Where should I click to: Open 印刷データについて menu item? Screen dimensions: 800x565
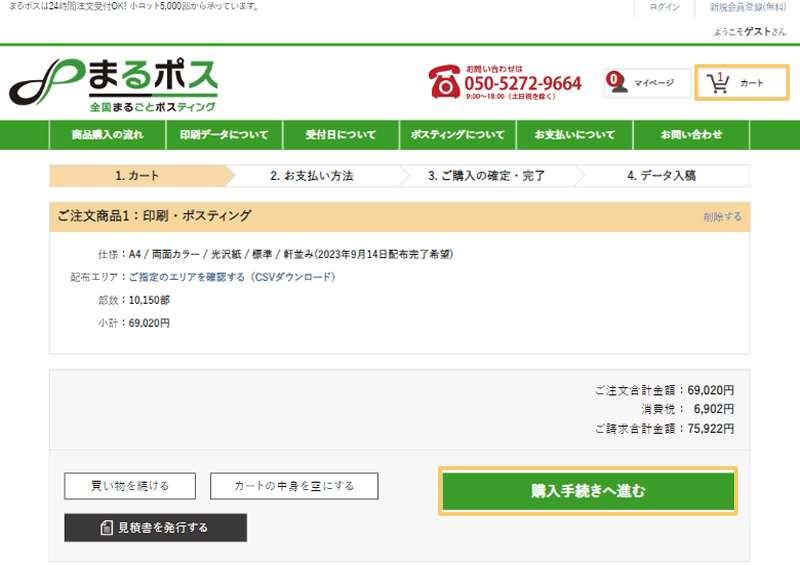click(x=224, y=135)
